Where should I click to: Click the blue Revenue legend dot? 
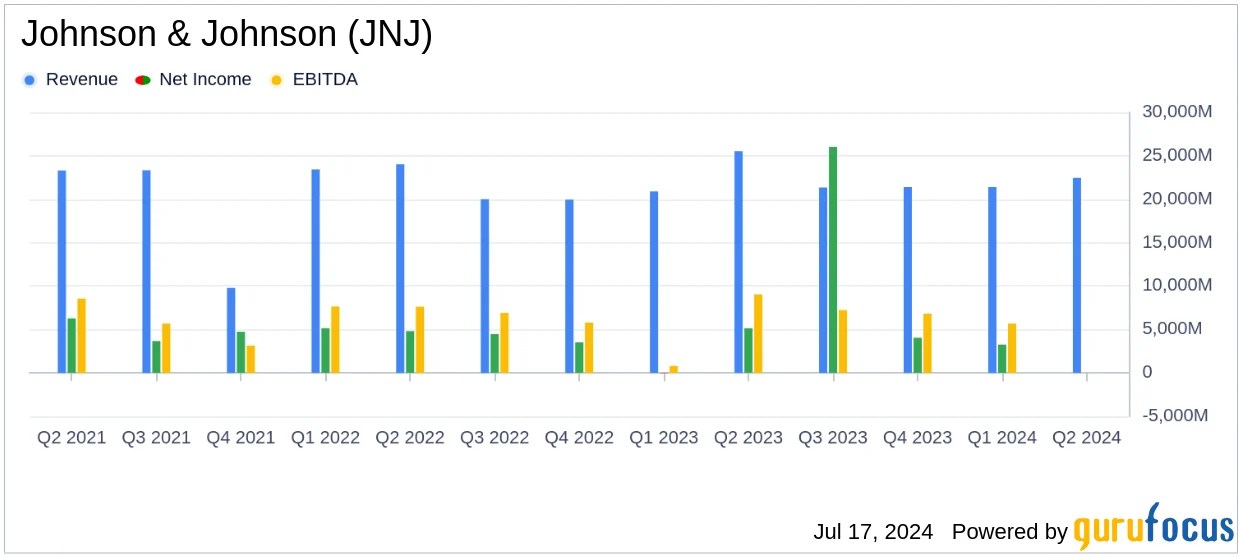30,80
